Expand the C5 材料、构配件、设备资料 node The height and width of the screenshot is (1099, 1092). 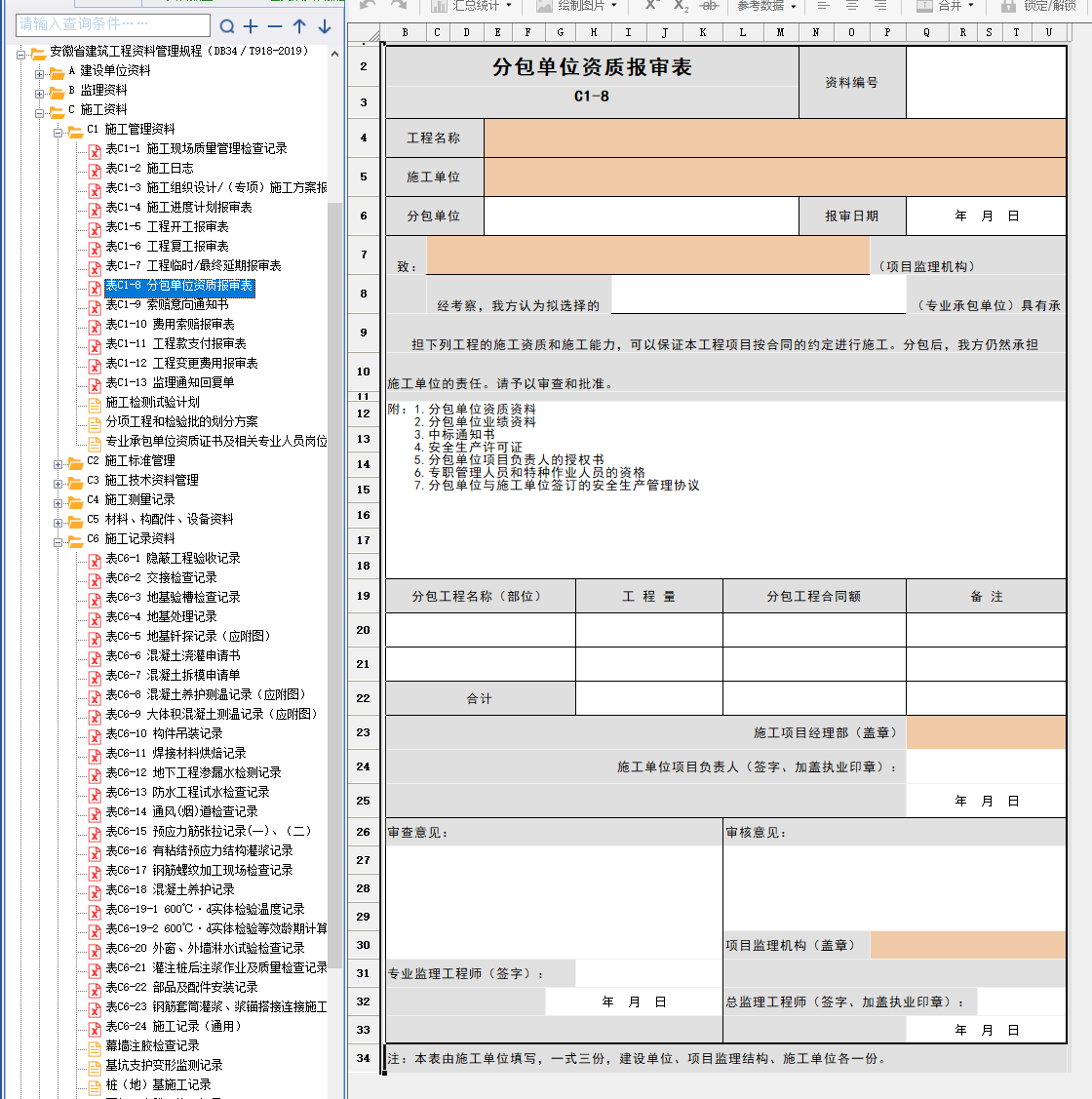tap(58, 523)
